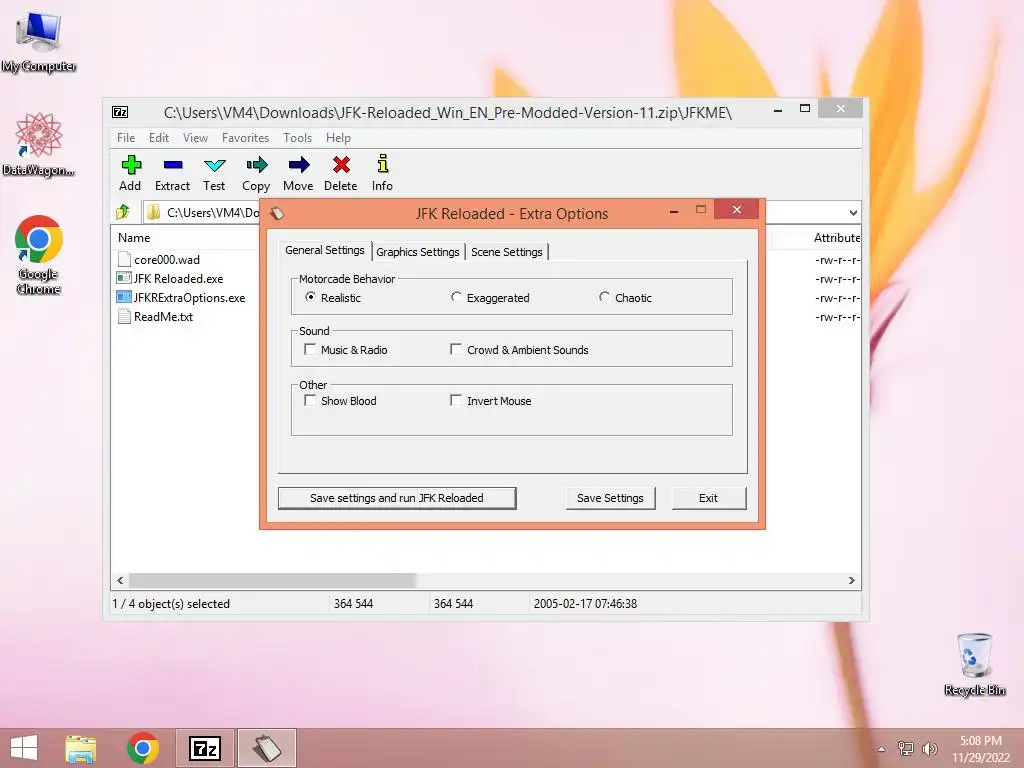
Task: Enable Crowd & Ambient Sounds checkbox
Action: [x=456, y=349]
